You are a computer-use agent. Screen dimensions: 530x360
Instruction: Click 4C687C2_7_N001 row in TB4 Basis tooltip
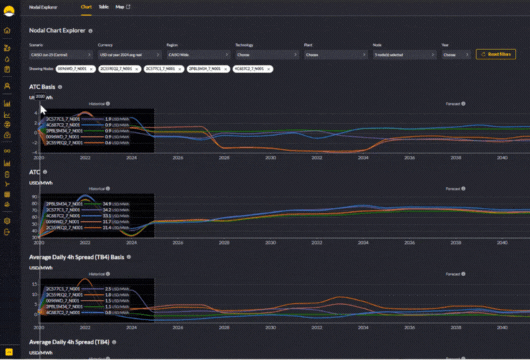(x=87, y=313)
